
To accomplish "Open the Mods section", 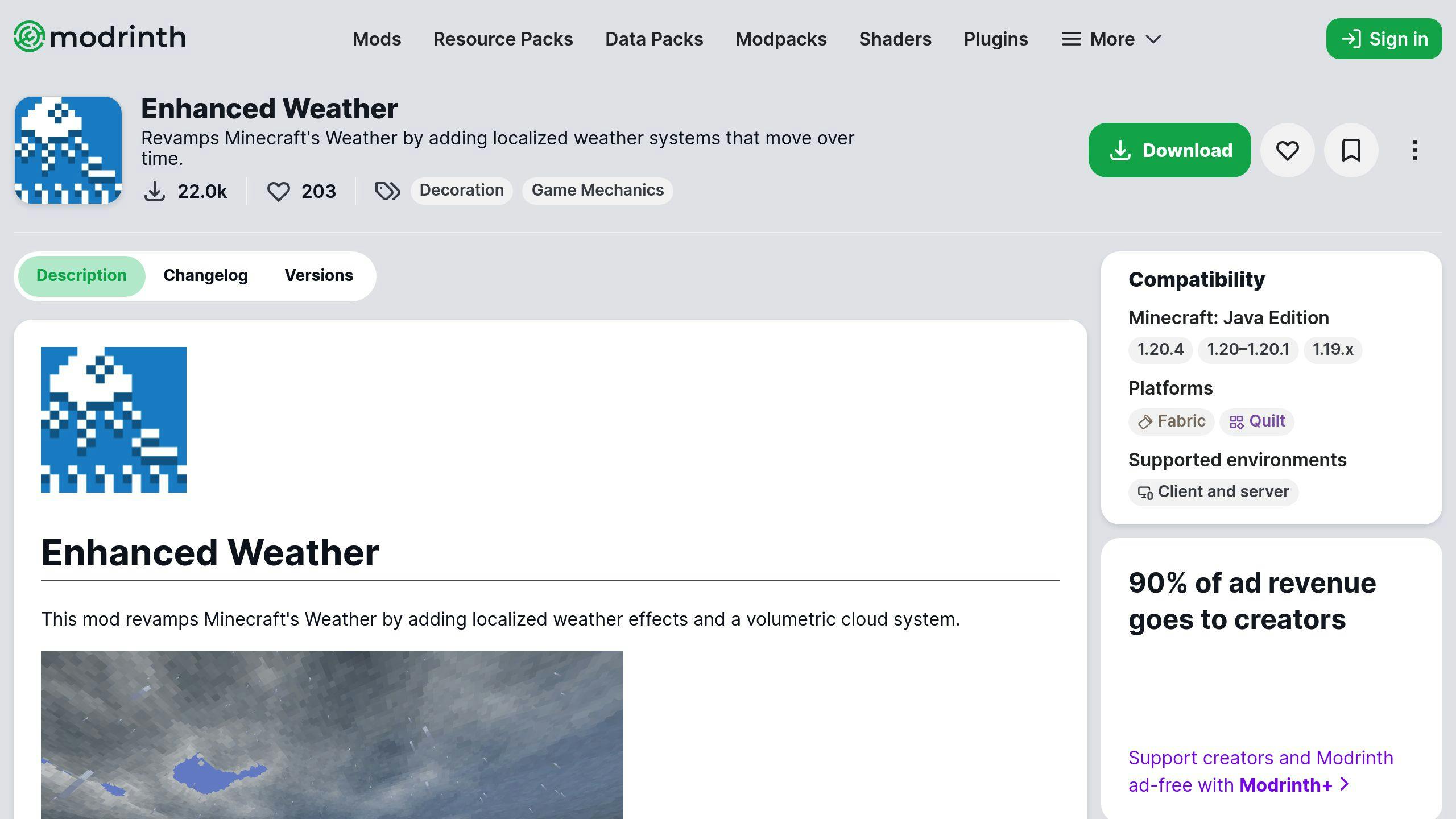I will 377,39.
